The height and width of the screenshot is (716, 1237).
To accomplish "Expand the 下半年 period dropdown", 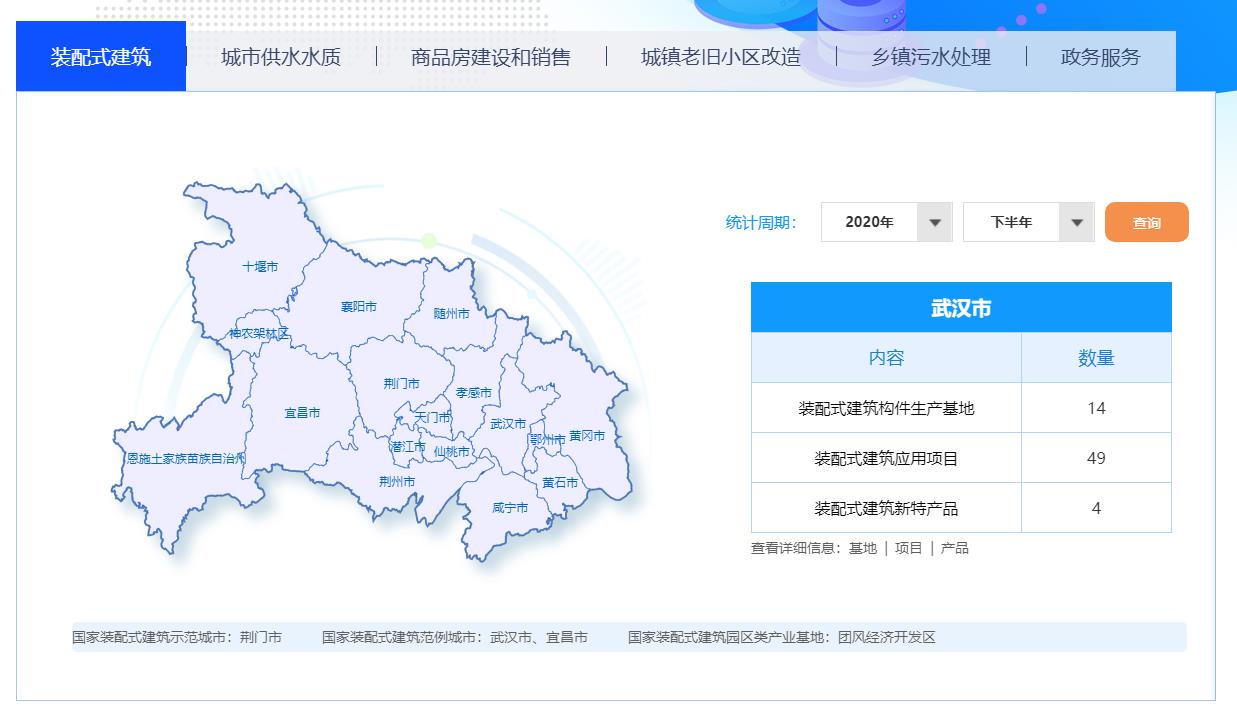I will 1028,222.
